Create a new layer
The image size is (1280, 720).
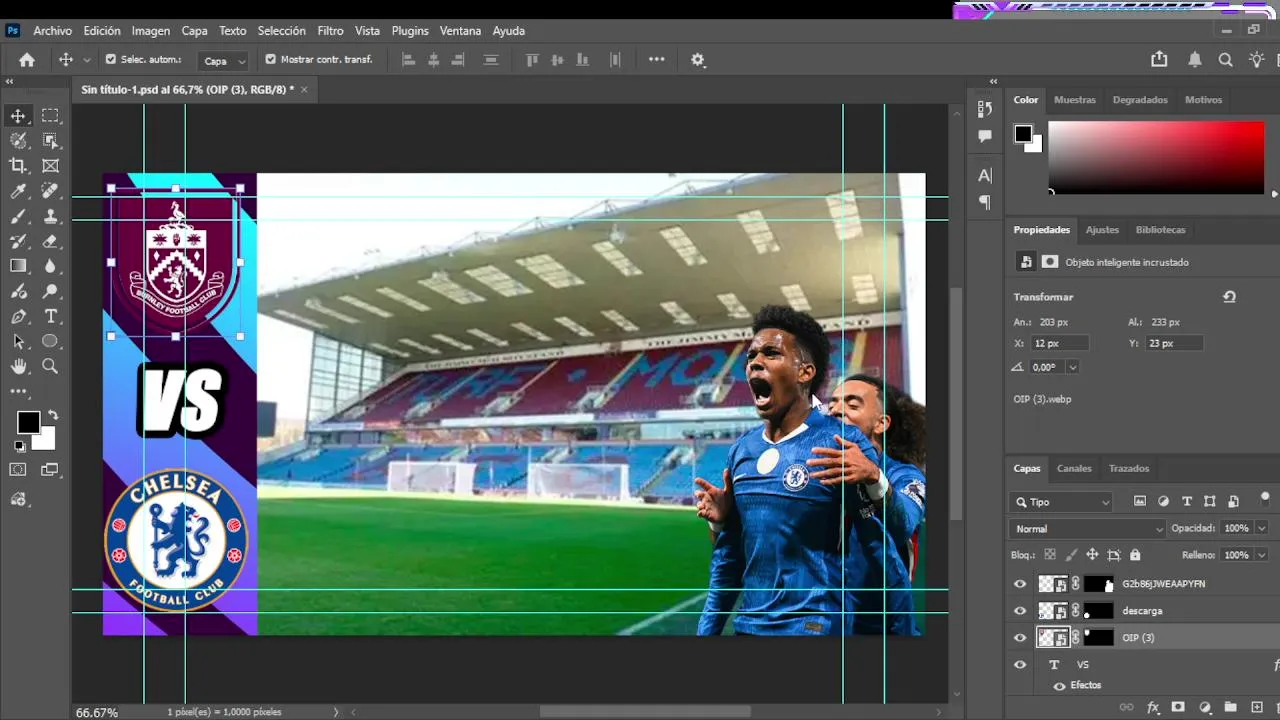click(x=1257, y=707)
